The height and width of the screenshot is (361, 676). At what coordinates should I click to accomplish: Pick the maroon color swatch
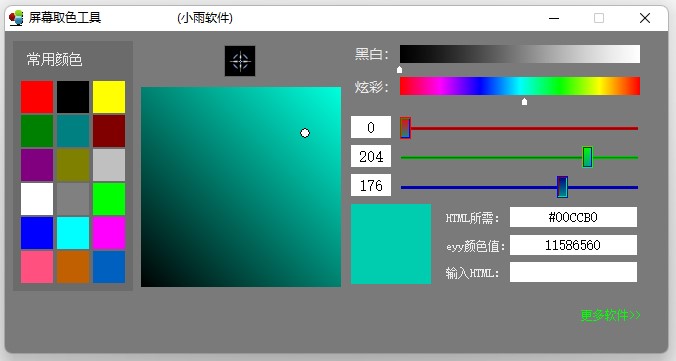[x=109, y=131]
